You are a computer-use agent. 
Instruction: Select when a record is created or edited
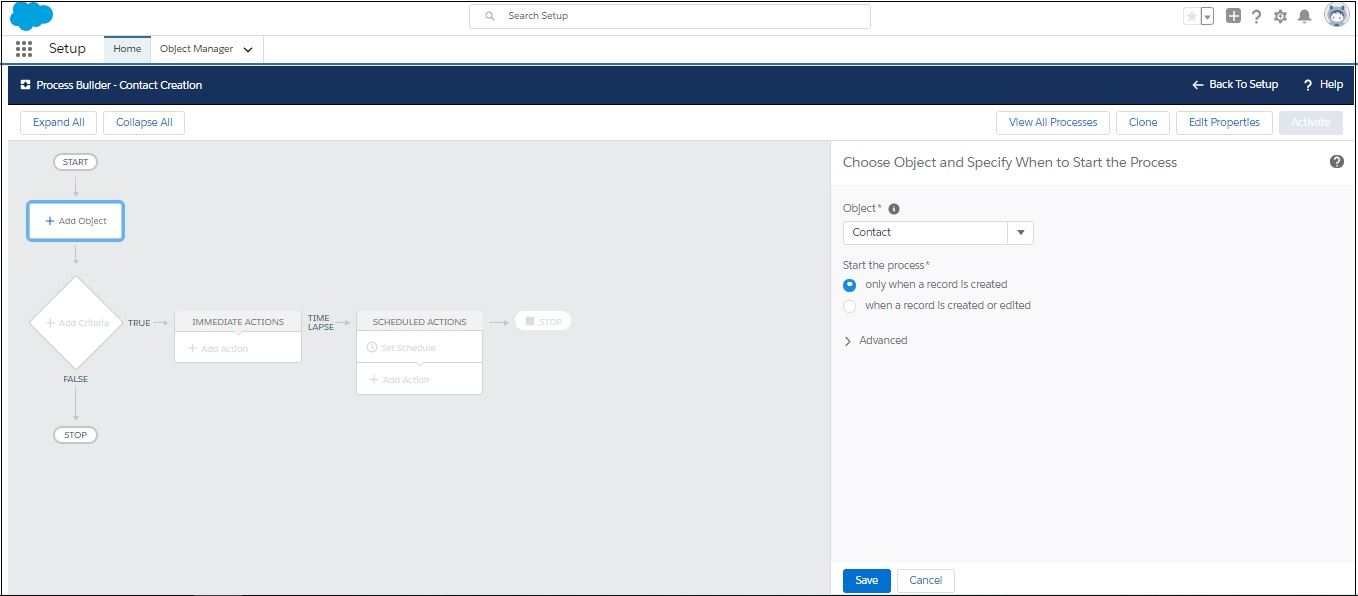coord(850,306)
